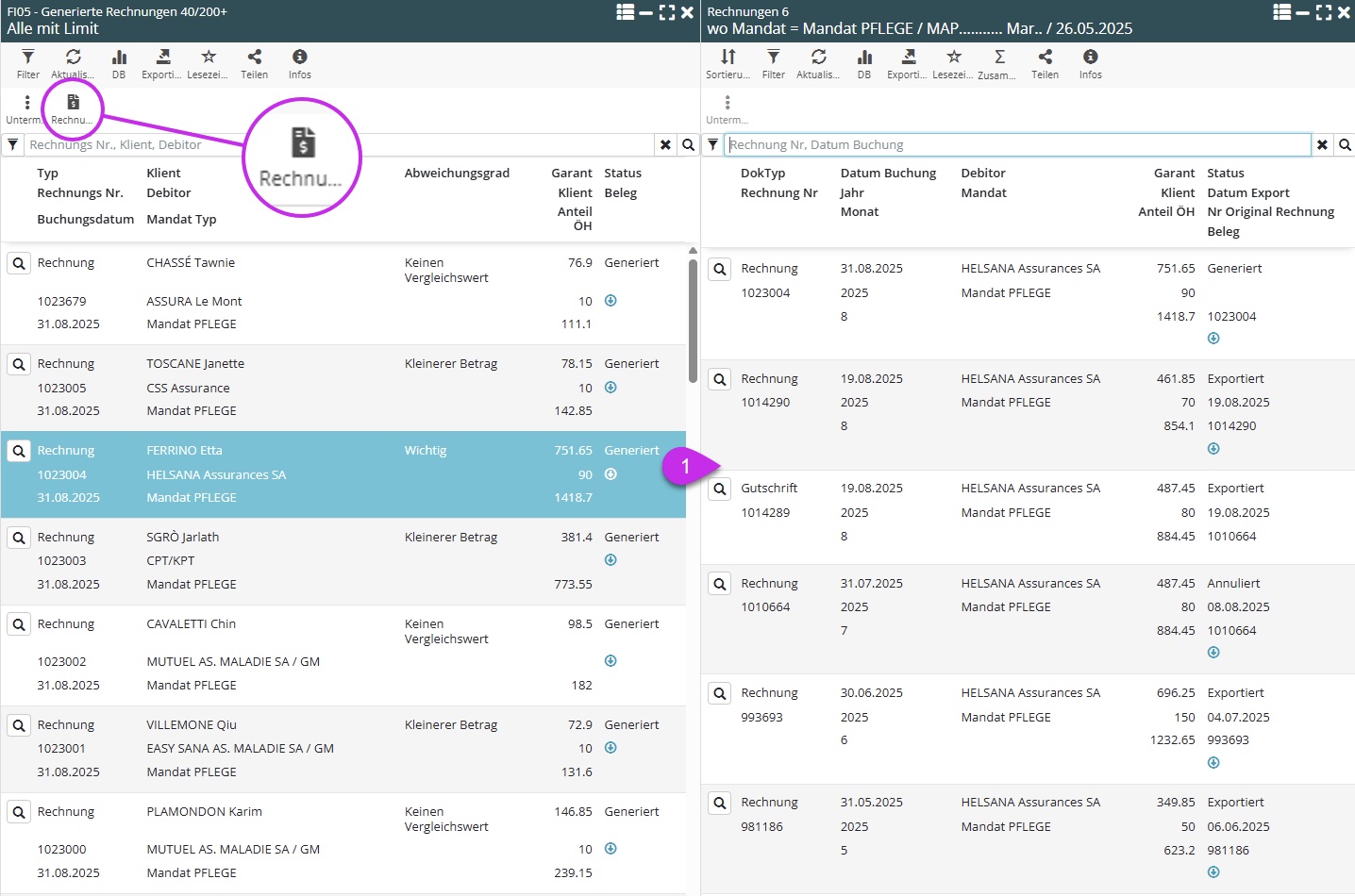1355x896 pixels.
Task: Open details magnifier for Gutschrift 1014289
Action: pos(720,489)
